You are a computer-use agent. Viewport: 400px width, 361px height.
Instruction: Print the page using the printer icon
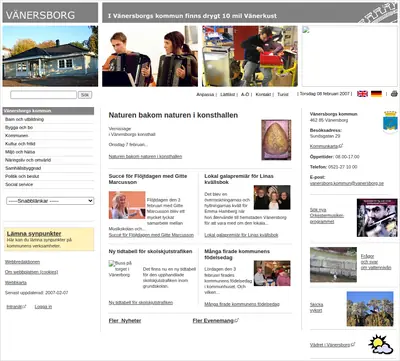pyautogui.click(x=394, y=94)
